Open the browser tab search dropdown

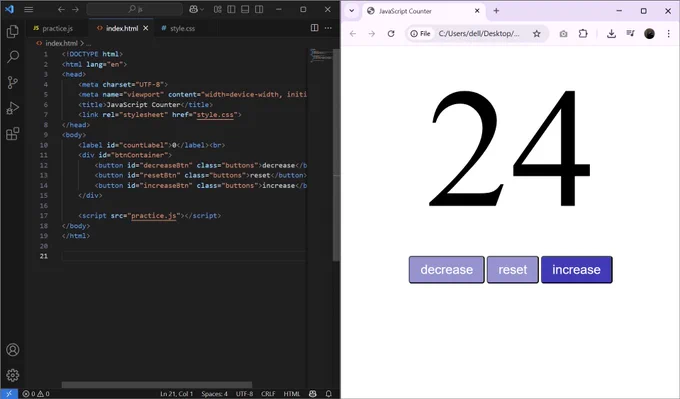click(x=352, y=11)
